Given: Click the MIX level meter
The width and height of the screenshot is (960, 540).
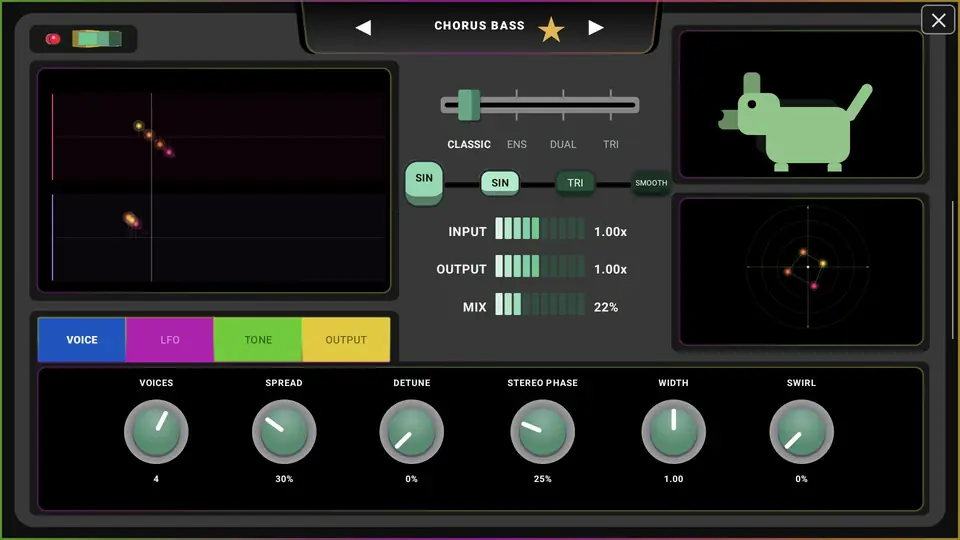Looking at the screenshot, I should point(539,304).
